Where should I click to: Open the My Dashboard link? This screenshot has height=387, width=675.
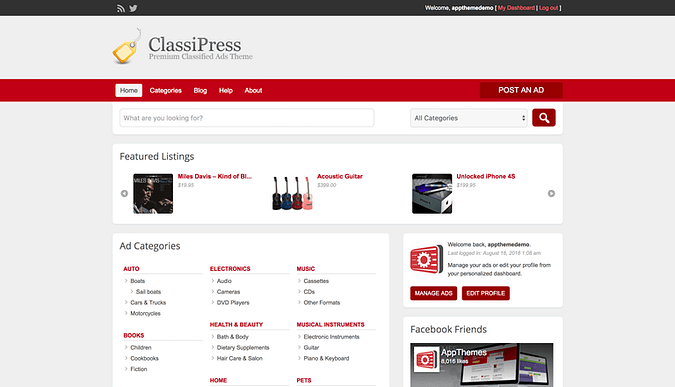pyautogui.click(x=516, y=8)
